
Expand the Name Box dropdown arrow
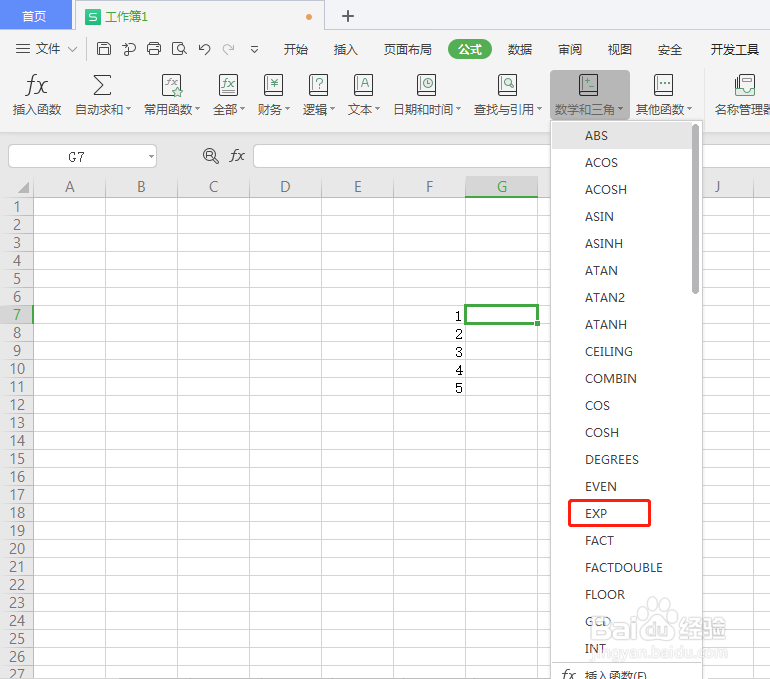tap(151, 157)
